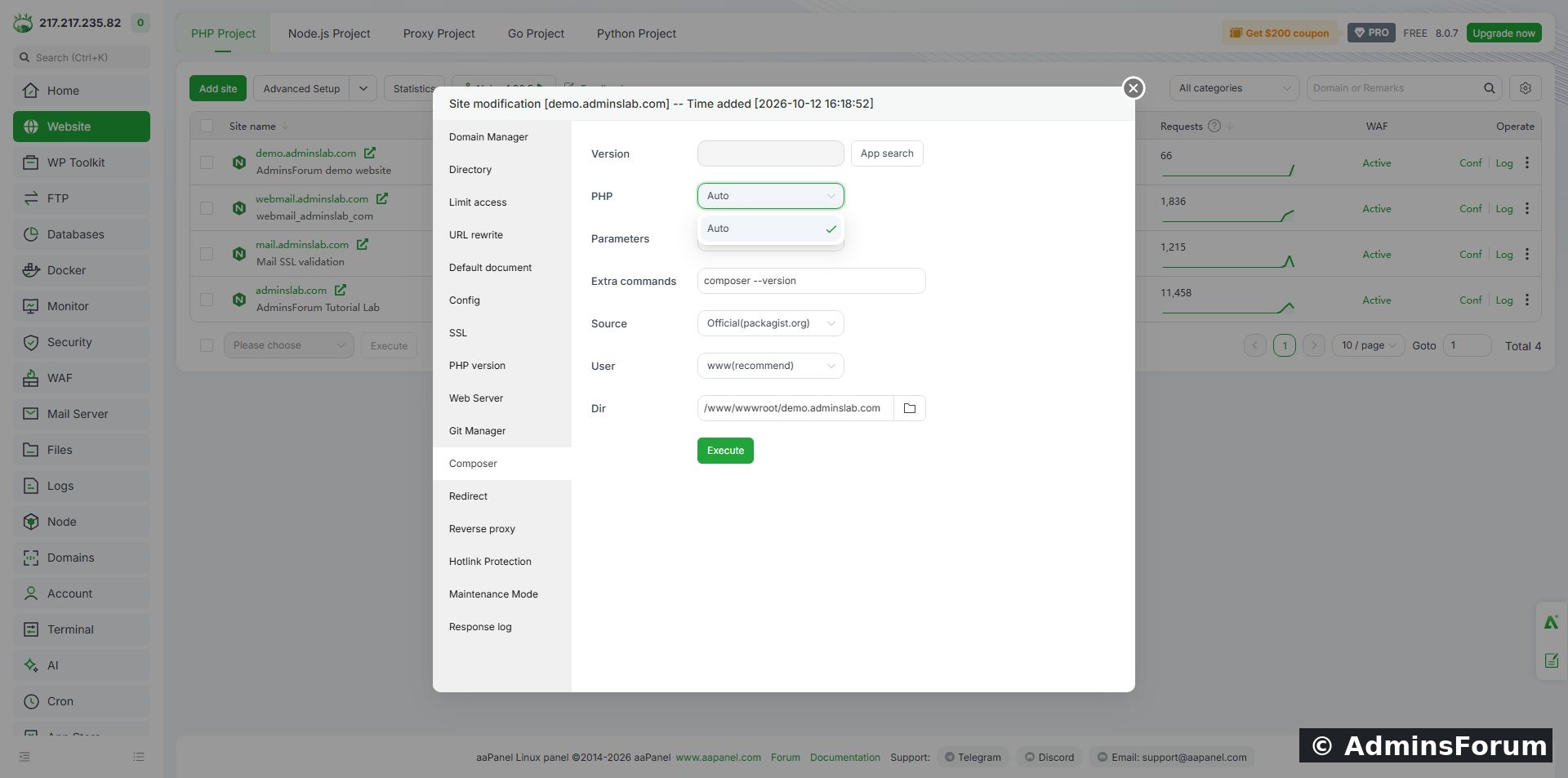Click the green Execute button
The height and width of the screenshot is (778, 1568).
coord(725,451)
